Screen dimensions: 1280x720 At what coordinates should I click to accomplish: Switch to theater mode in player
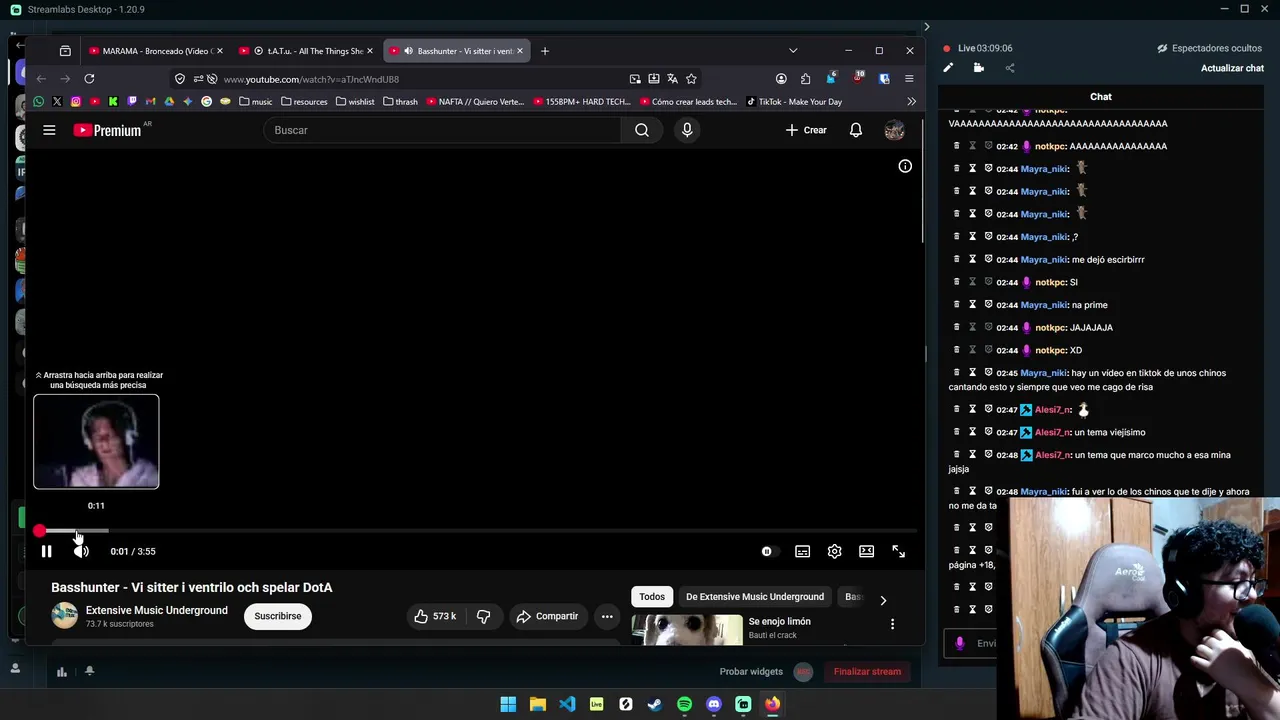[x=866, y=551]
